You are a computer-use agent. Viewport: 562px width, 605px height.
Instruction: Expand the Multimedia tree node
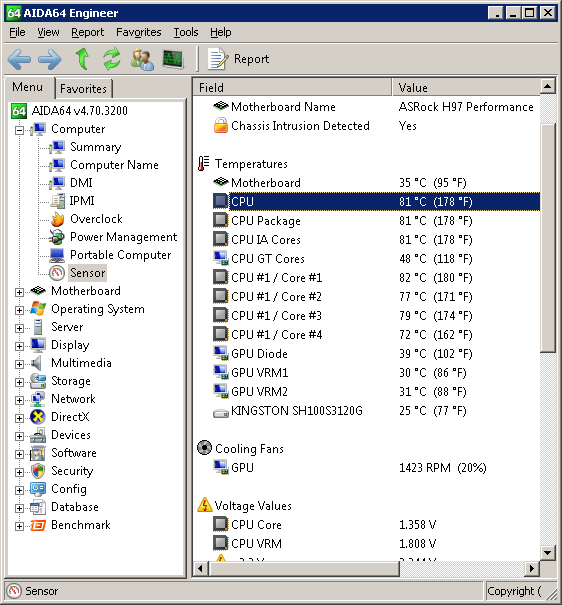click(x=19, y=364)
